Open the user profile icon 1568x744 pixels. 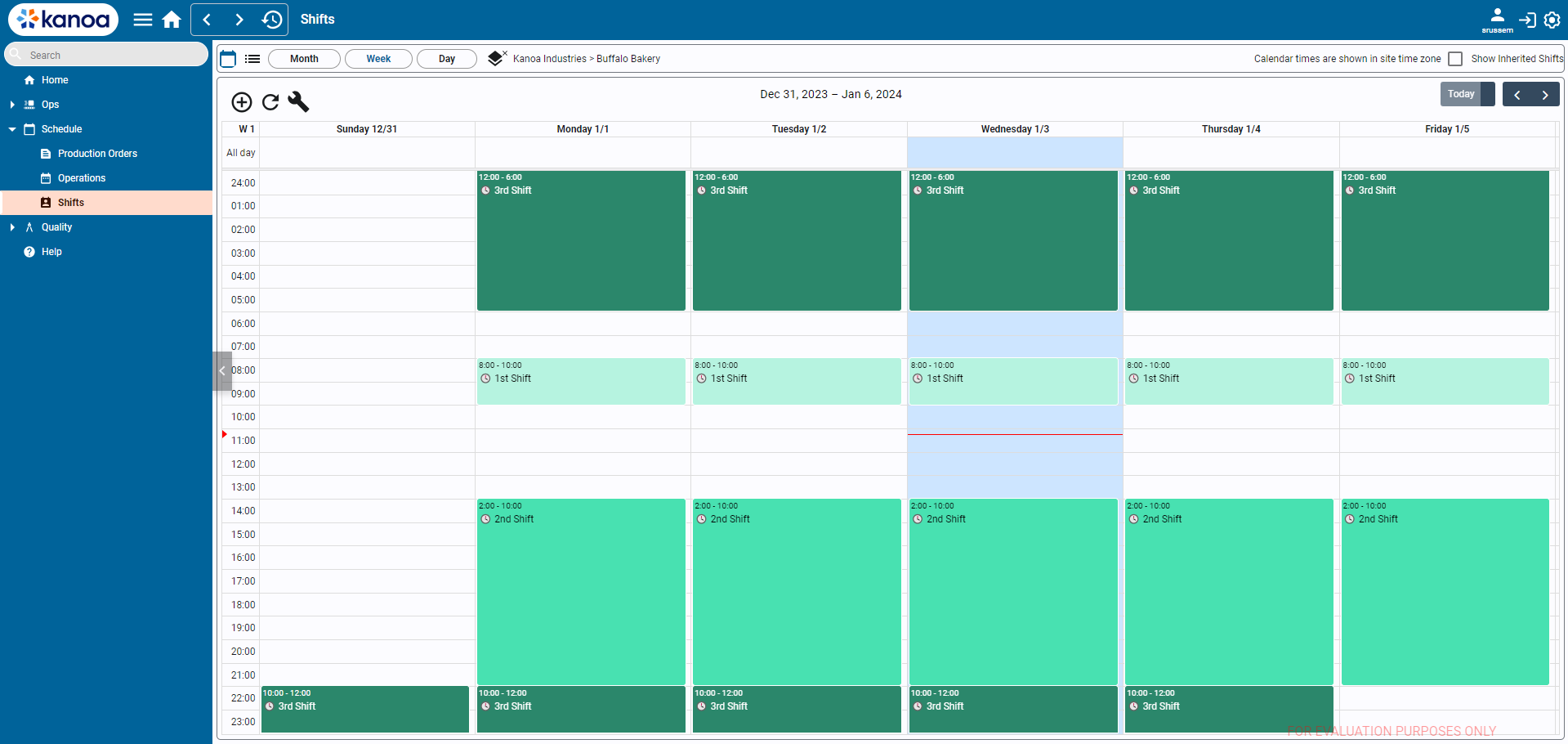(x=1497, y=15)
